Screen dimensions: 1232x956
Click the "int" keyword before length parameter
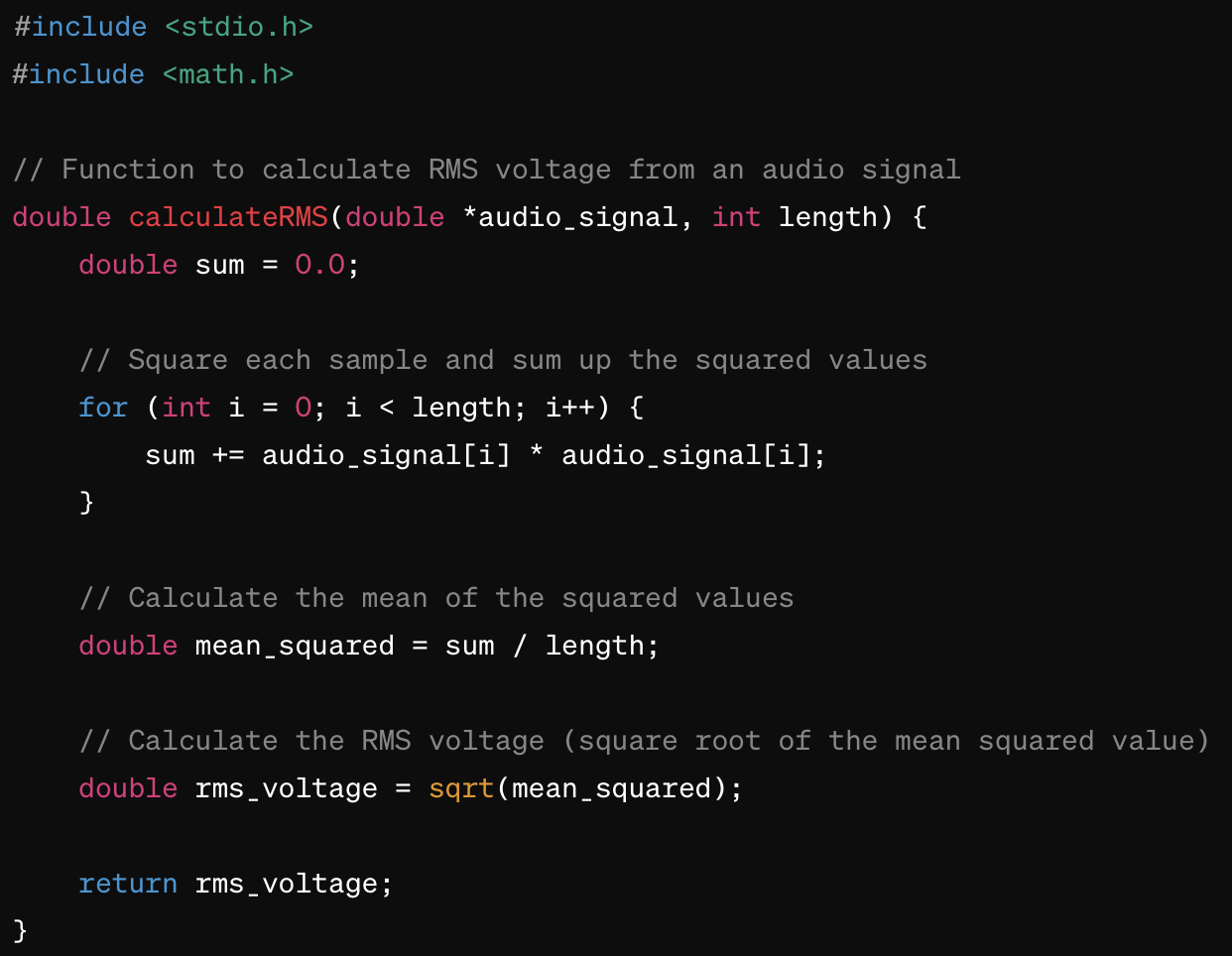(736, 217)
